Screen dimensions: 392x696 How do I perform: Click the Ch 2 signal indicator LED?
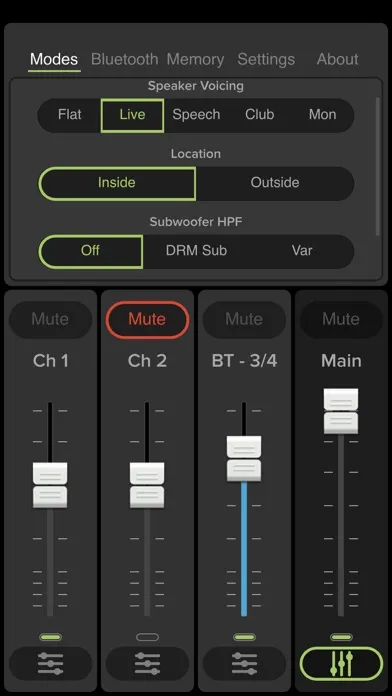pyautogui.click(x=147, y=637)
